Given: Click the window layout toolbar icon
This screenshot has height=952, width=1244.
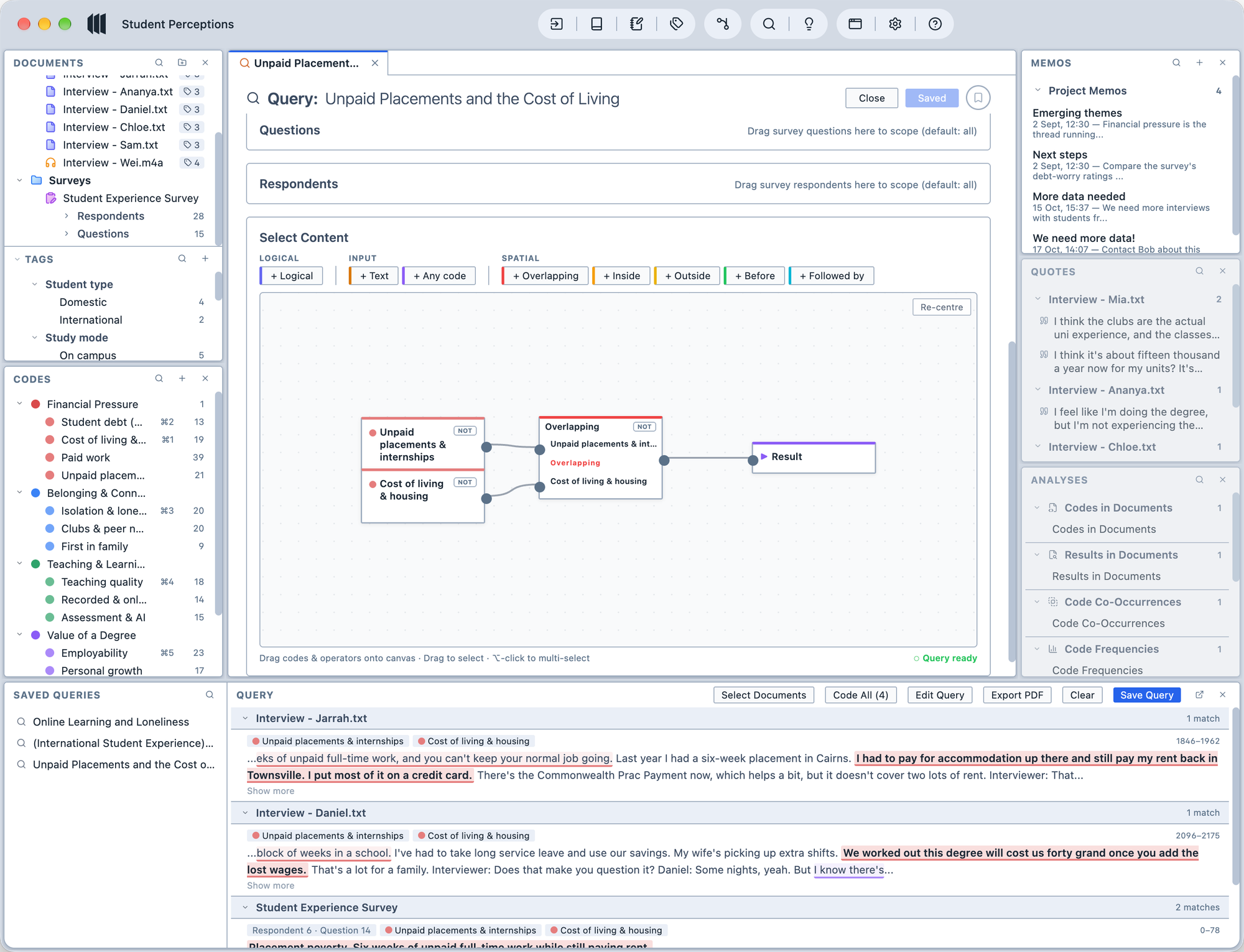Looking at the screenshot, I should tap(855, 24).
